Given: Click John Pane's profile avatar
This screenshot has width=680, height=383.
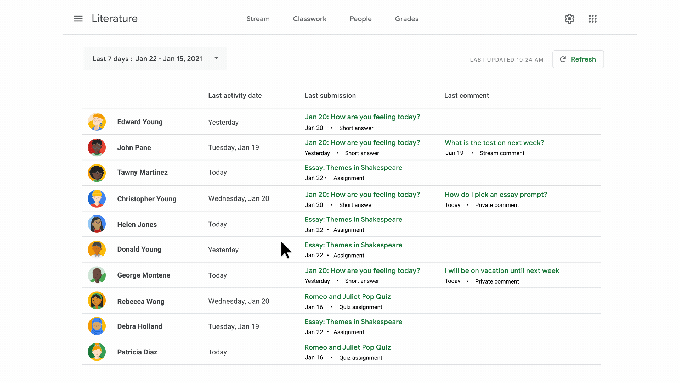Looking at the screenshot, I should click(97, 147).
